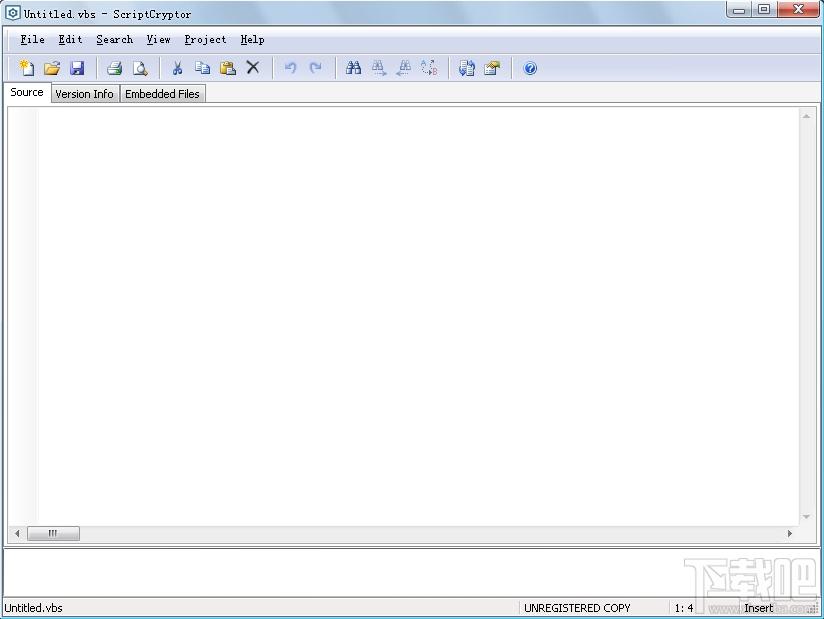Screen dimensions: 824x619
Task: Click the blue Help question mark icon
Action: (x=530, y=68)
